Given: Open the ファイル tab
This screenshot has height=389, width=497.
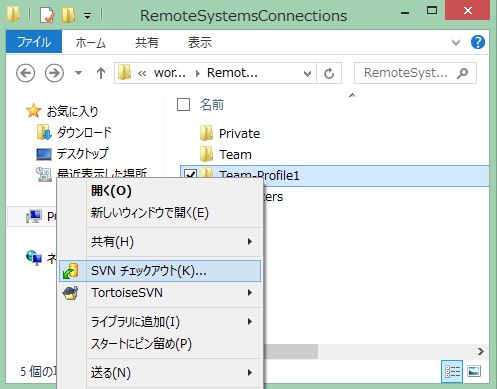Looking at the screenshot, I should pyautogui.click(x=34, y=42).
